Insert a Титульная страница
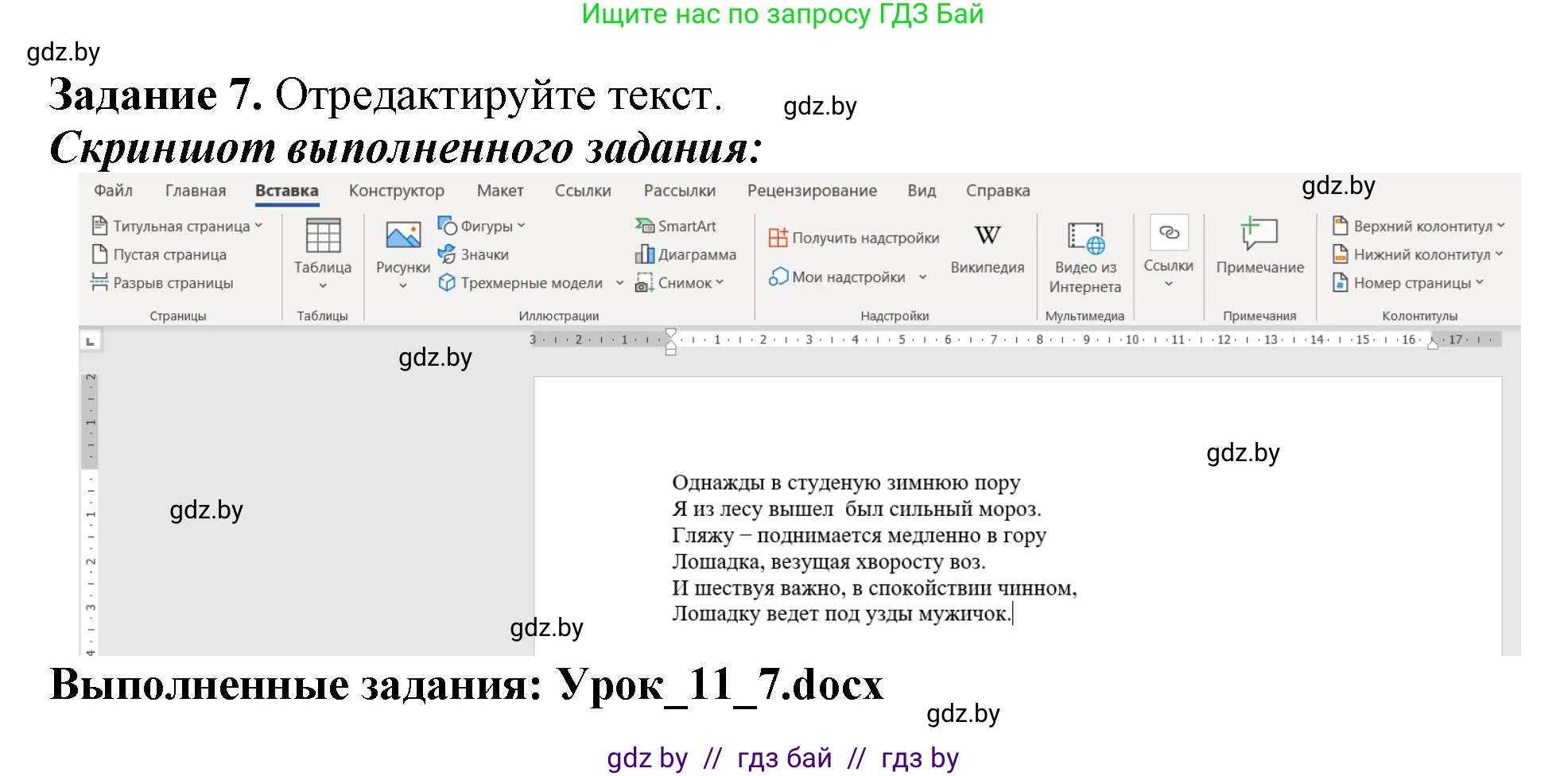This screenshot has width=1568, height=776. (x=177, y=225)
